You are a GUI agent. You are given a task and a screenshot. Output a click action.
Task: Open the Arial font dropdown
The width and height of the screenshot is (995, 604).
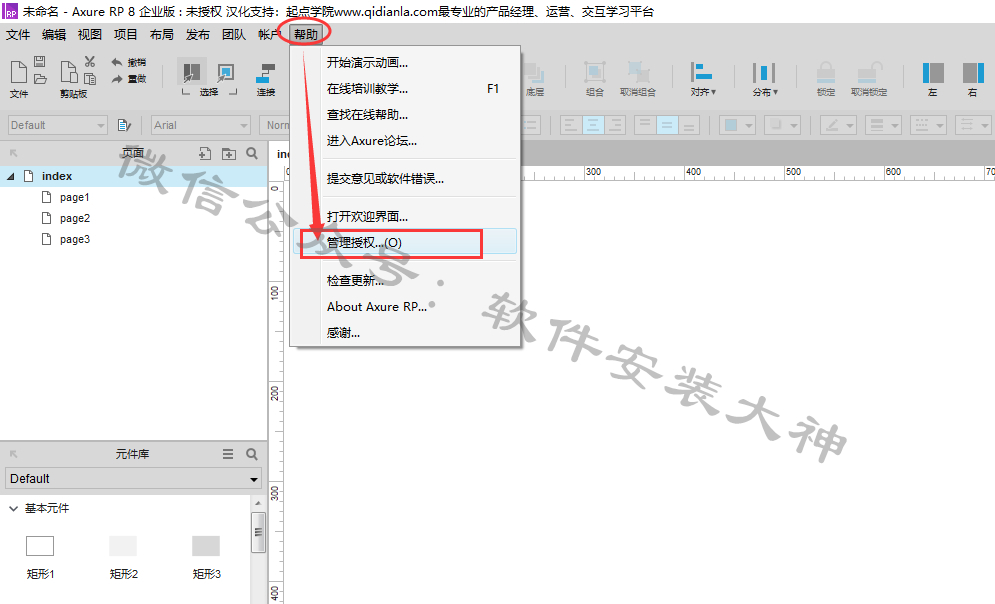[x=201, y=125]
